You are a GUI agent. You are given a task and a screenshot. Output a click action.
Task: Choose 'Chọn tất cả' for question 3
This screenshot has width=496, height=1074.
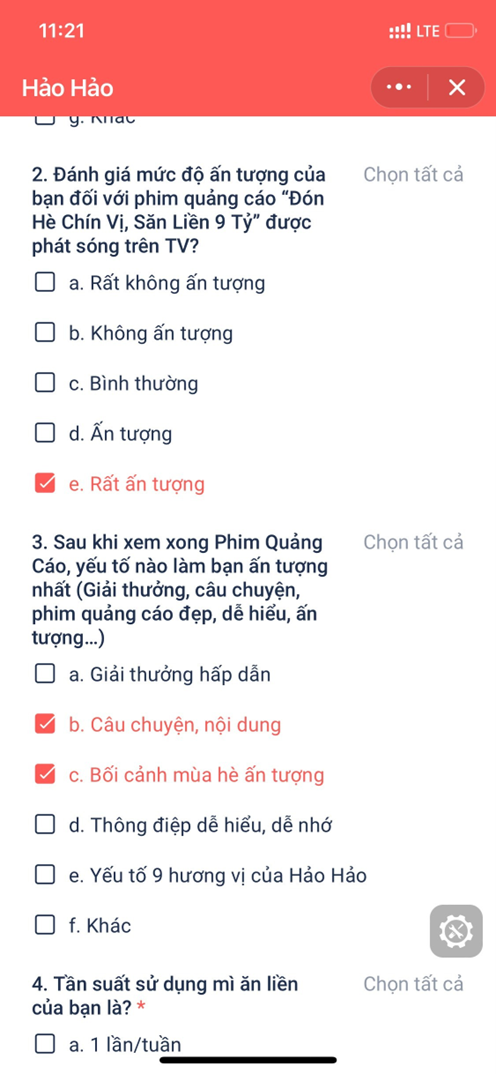[413, 542]
